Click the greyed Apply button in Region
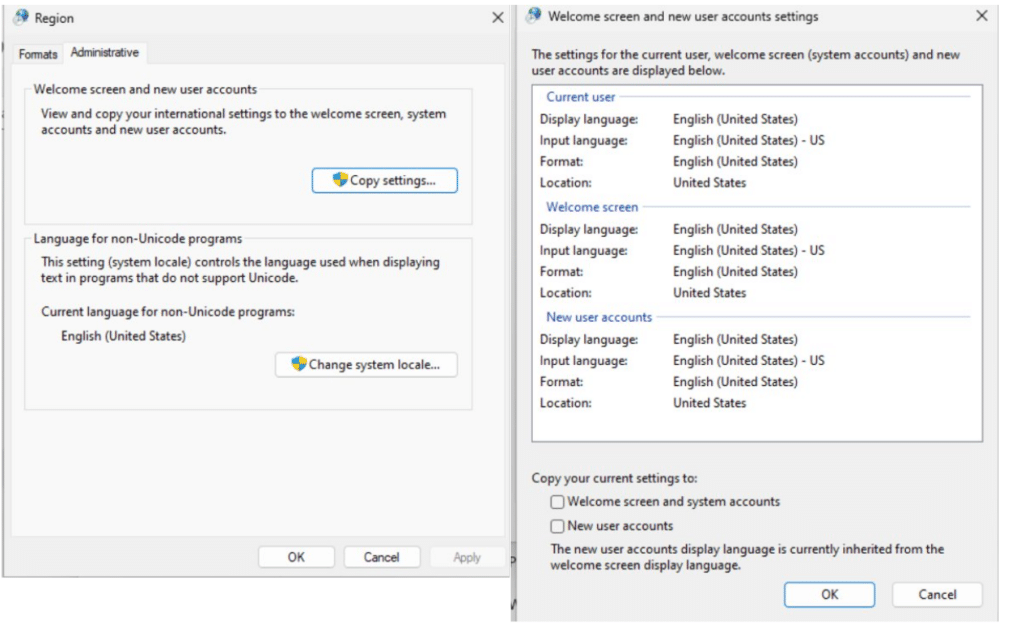 click(467, 557)
